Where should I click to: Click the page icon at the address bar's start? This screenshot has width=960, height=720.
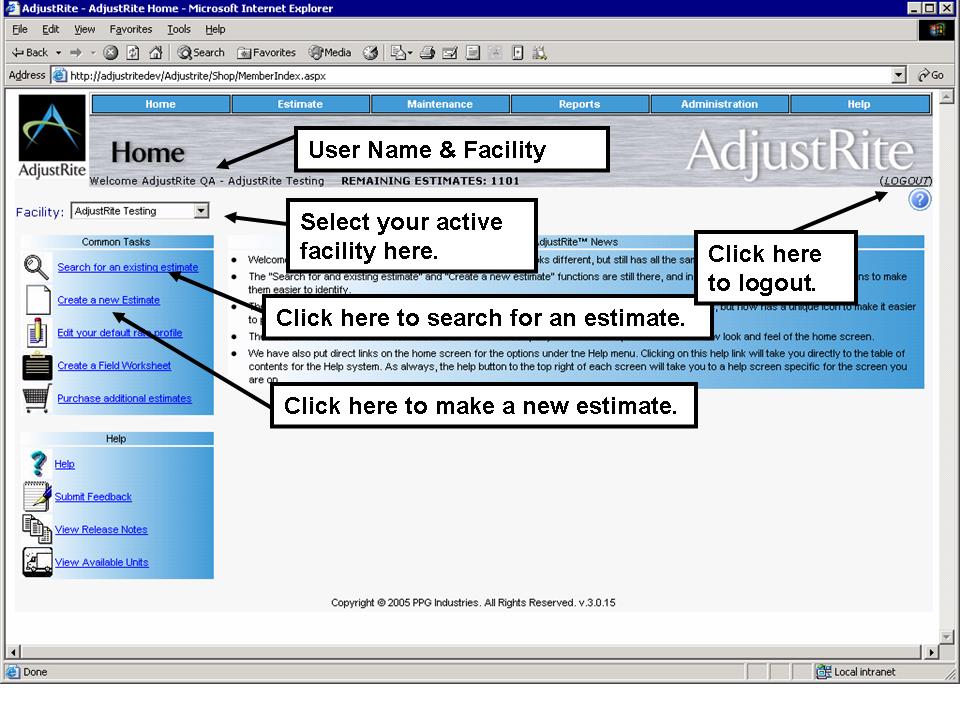tap(59, 75)
